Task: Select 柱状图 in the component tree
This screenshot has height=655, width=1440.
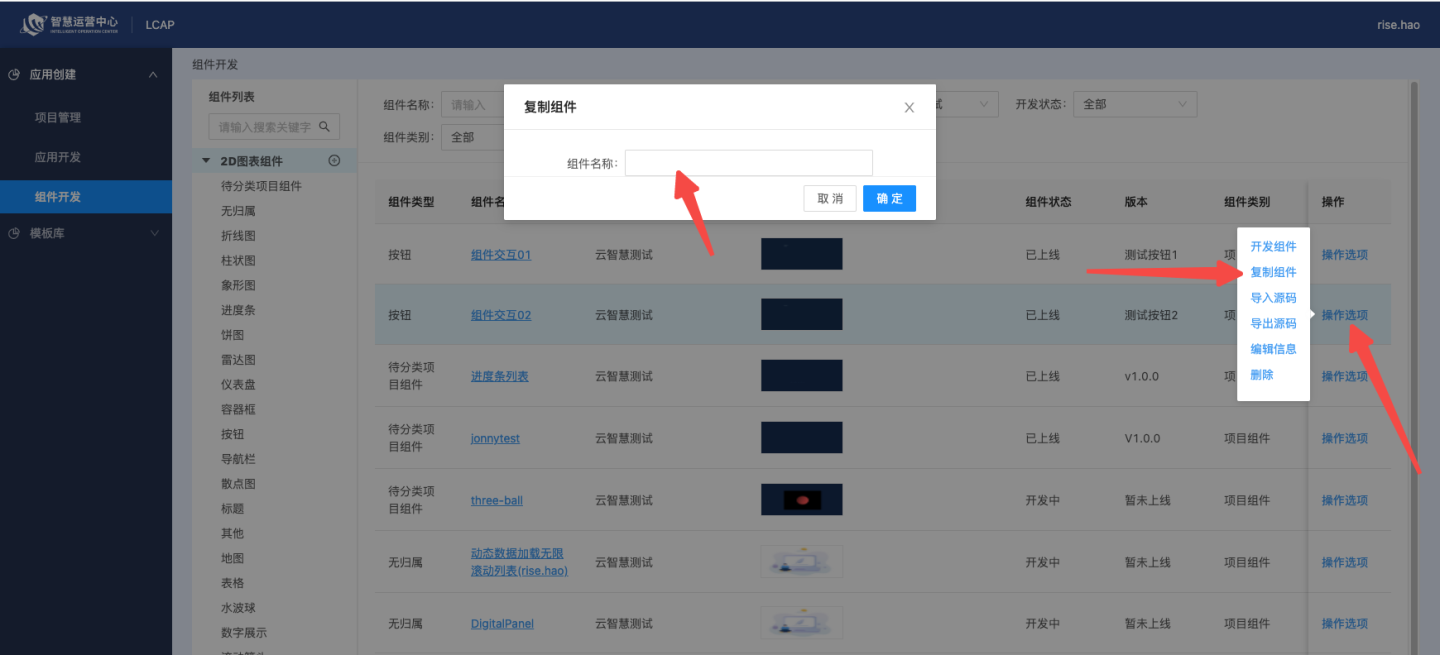Action: (x=238, y=260)
